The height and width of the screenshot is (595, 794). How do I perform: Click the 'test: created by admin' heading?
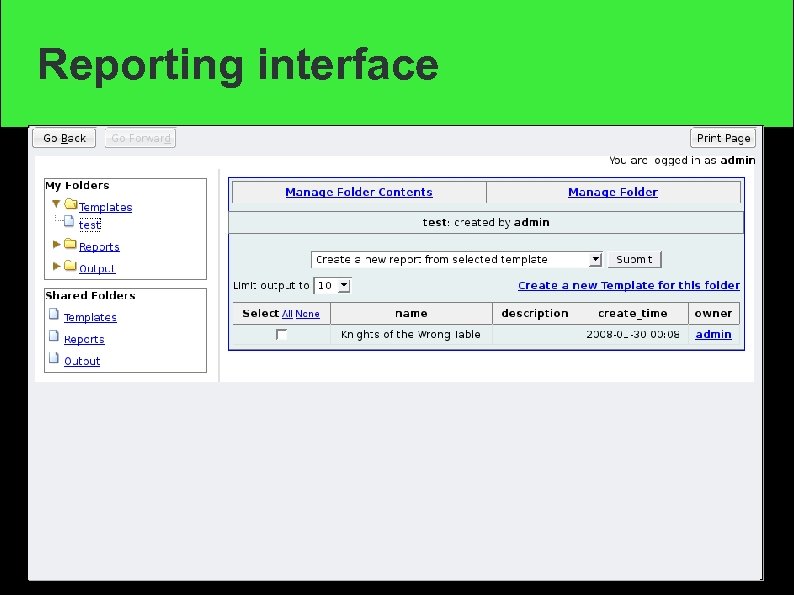pyautogui.click(x=486, y=222)
